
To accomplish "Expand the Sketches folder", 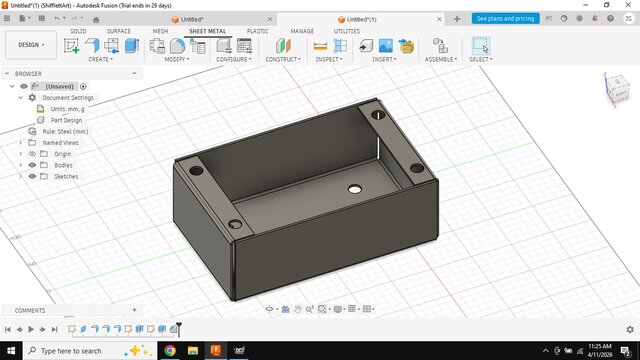I will coord(21,176).
